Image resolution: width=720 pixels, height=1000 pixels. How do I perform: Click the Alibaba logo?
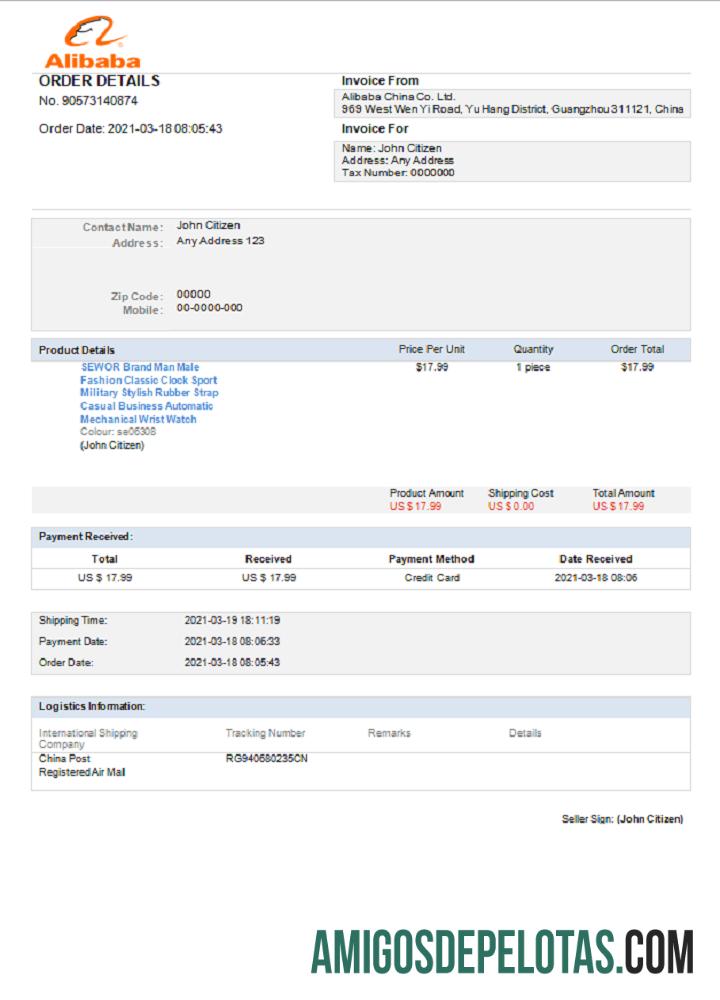92,43
